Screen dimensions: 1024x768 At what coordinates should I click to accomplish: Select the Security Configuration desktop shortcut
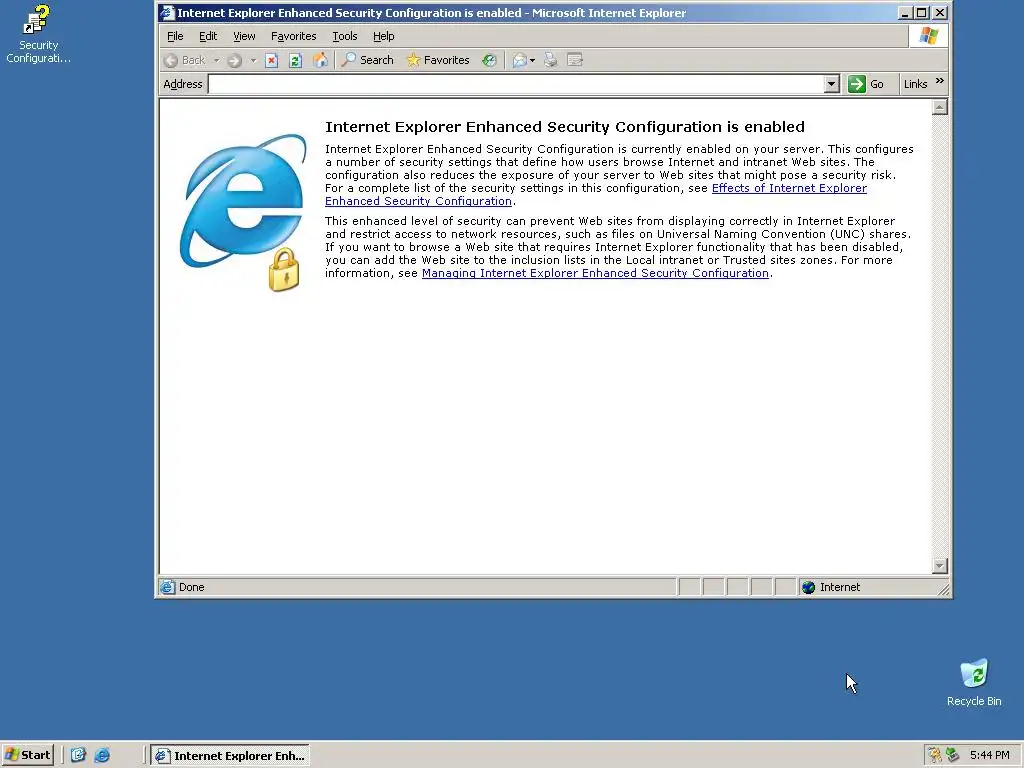click(38, 34)
